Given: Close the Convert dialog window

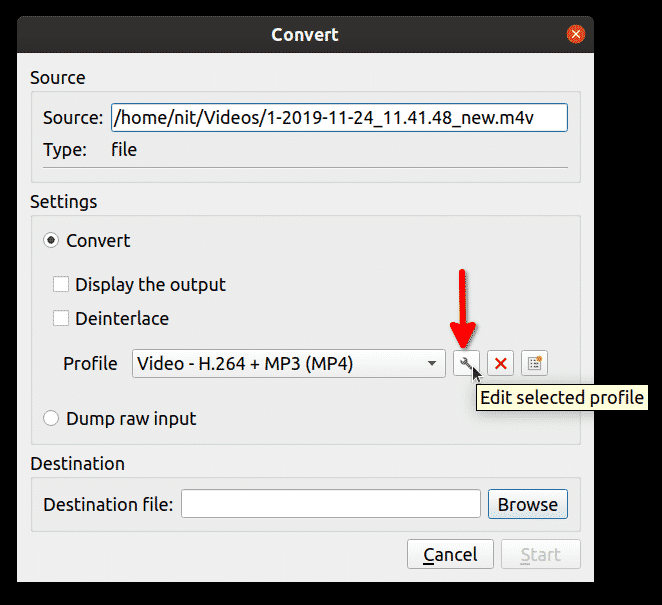Looking at the screenshot, I should click(x=576, y=35).
